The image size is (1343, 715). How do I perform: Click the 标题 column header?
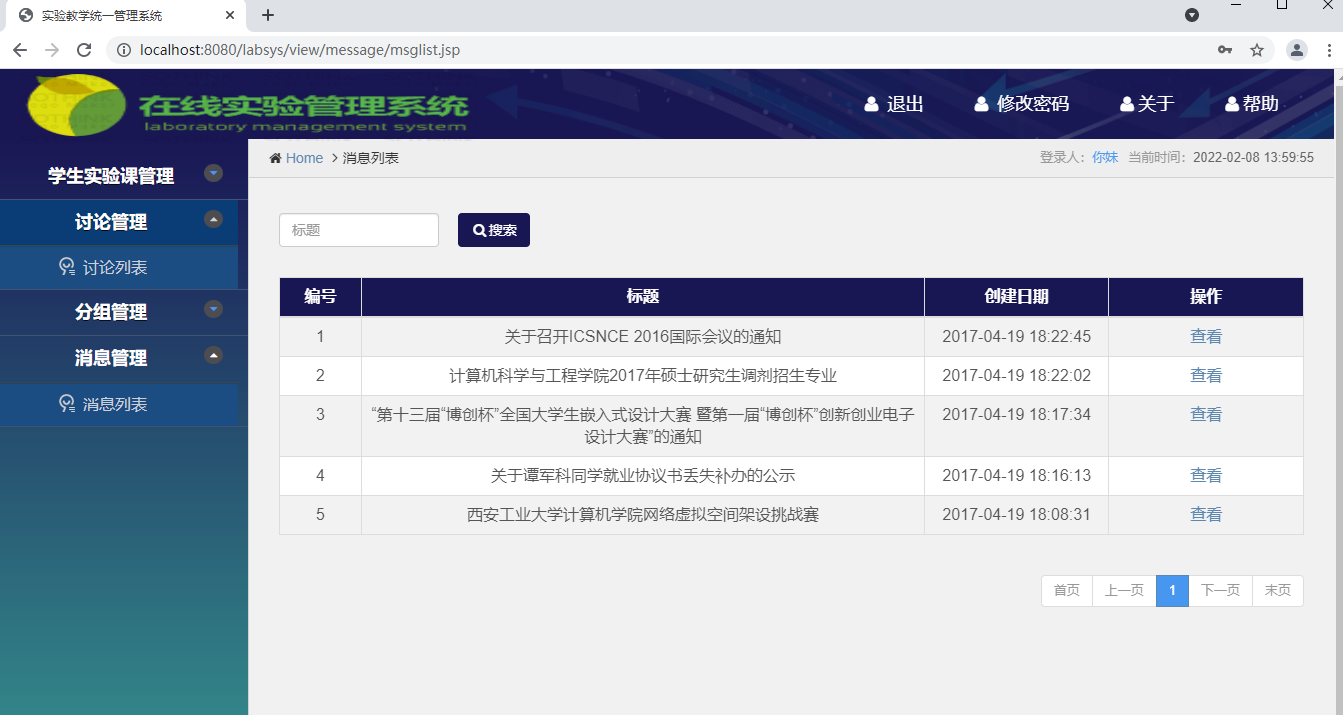(643, 297)
